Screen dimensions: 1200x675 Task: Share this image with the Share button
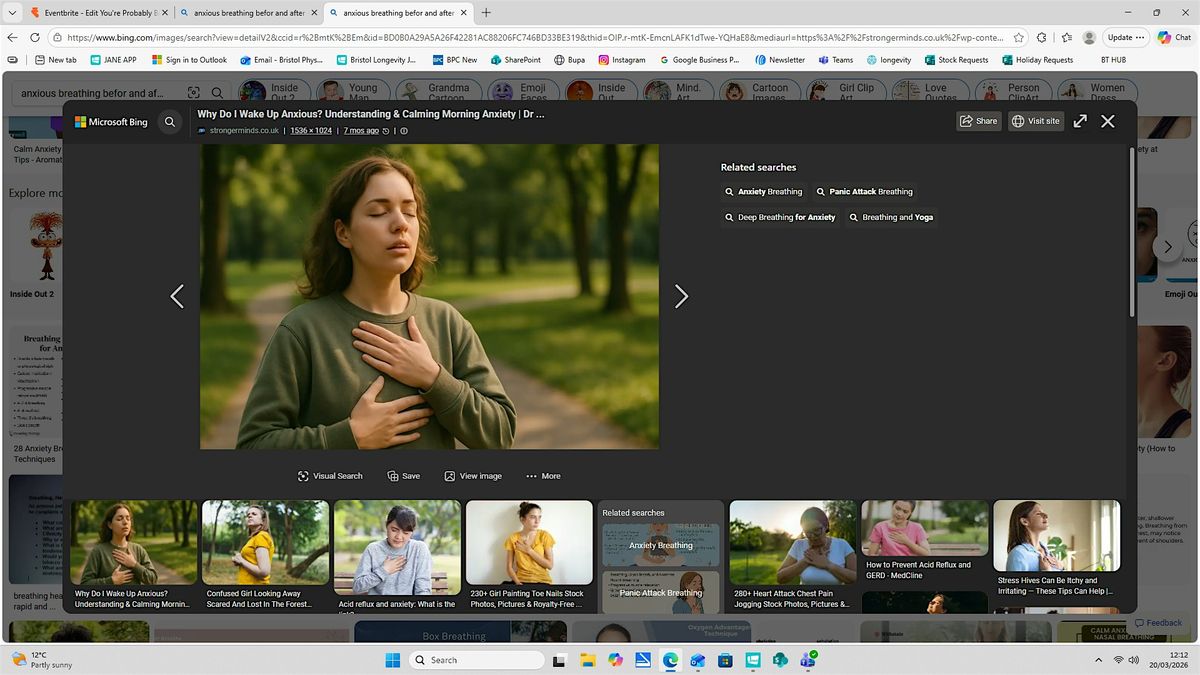(978, 121)
